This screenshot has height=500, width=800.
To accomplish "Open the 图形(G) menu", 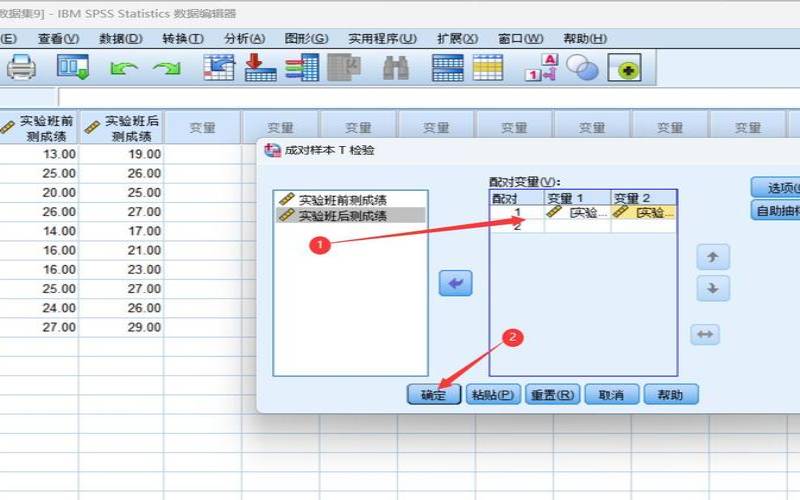I will point(306,38).
